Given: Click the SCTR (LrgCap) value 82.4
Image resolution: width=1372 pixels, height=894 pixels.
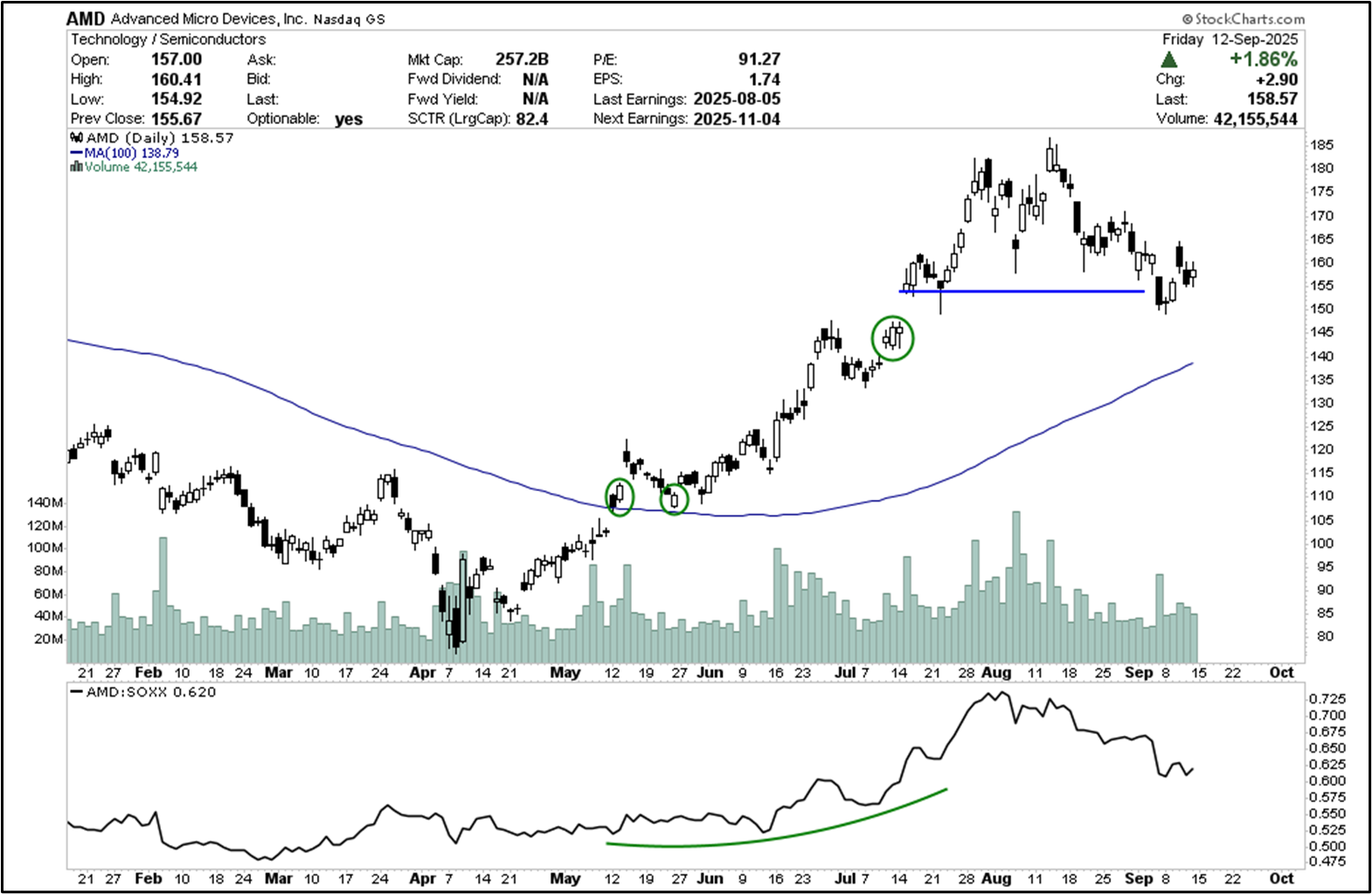Looking at the screenshot, I should pos(532,119).
